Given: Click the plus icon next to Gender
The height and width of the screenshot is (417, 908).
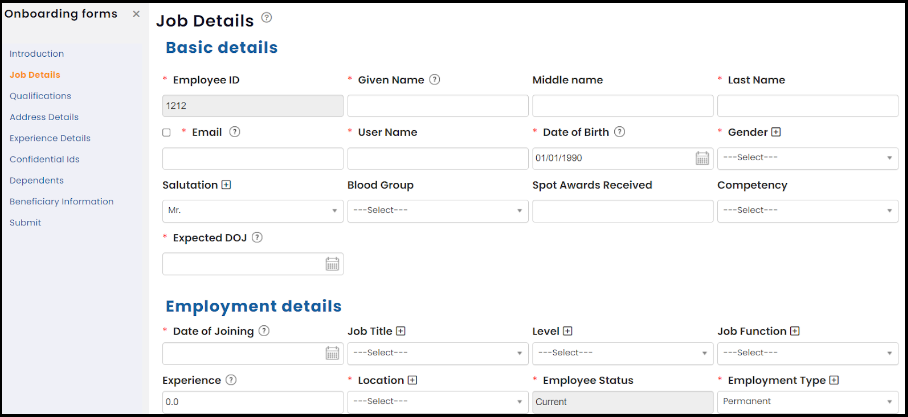Looking at the screenshot, I should tap(777, 132).
